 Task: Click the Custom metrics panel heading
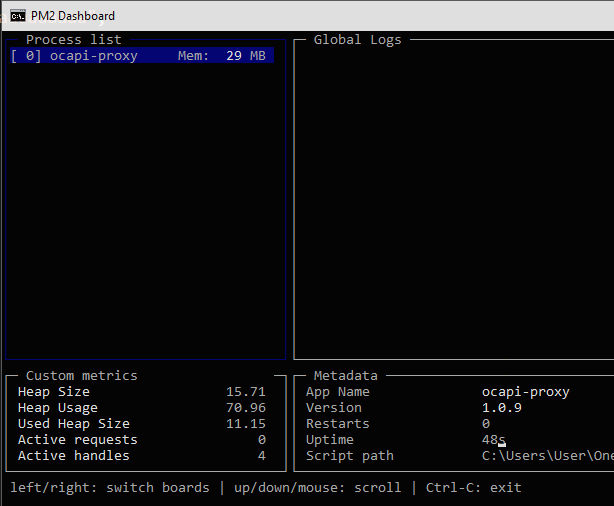tap(81, 376)
